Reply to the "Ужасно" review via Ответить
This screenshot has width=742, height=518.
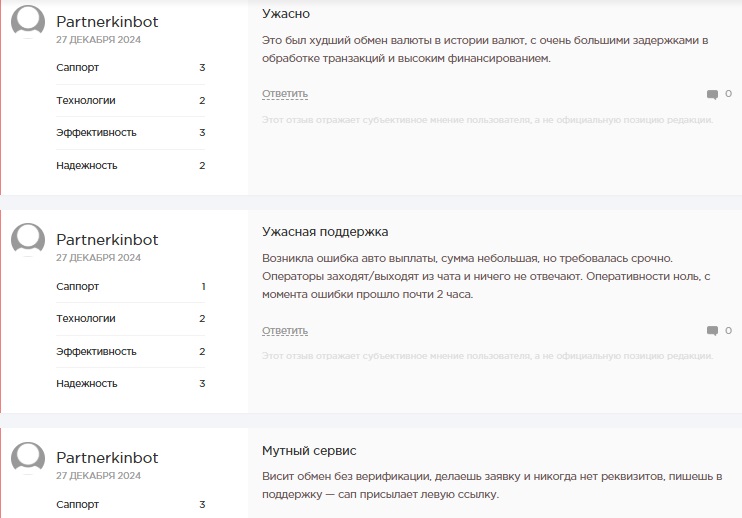pyautogui.click(x=285, y=94)
